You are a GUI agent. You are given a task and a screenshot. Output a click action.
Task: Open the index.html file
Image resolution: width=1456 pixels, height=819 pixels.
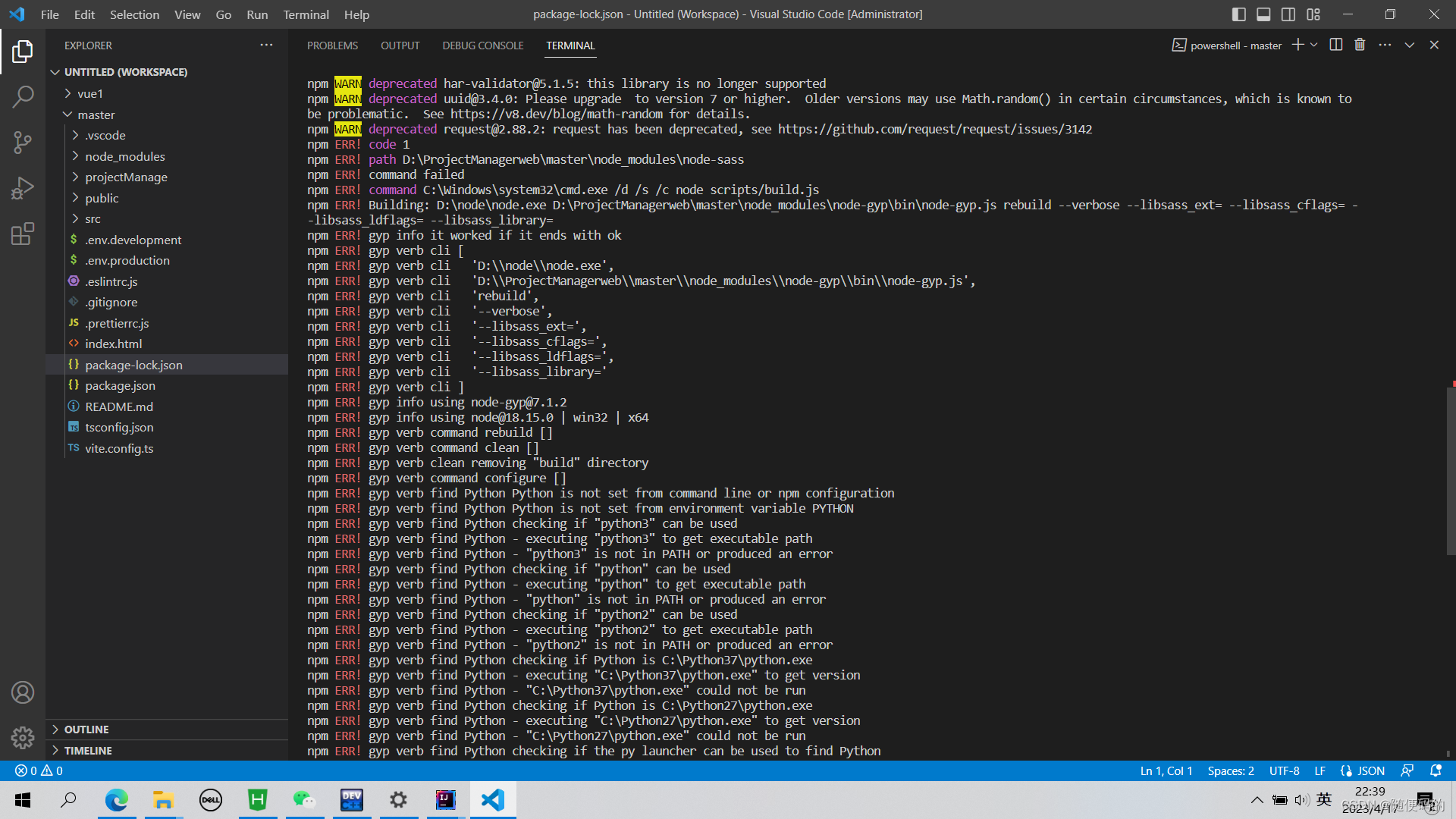click(x=113, y=344)
